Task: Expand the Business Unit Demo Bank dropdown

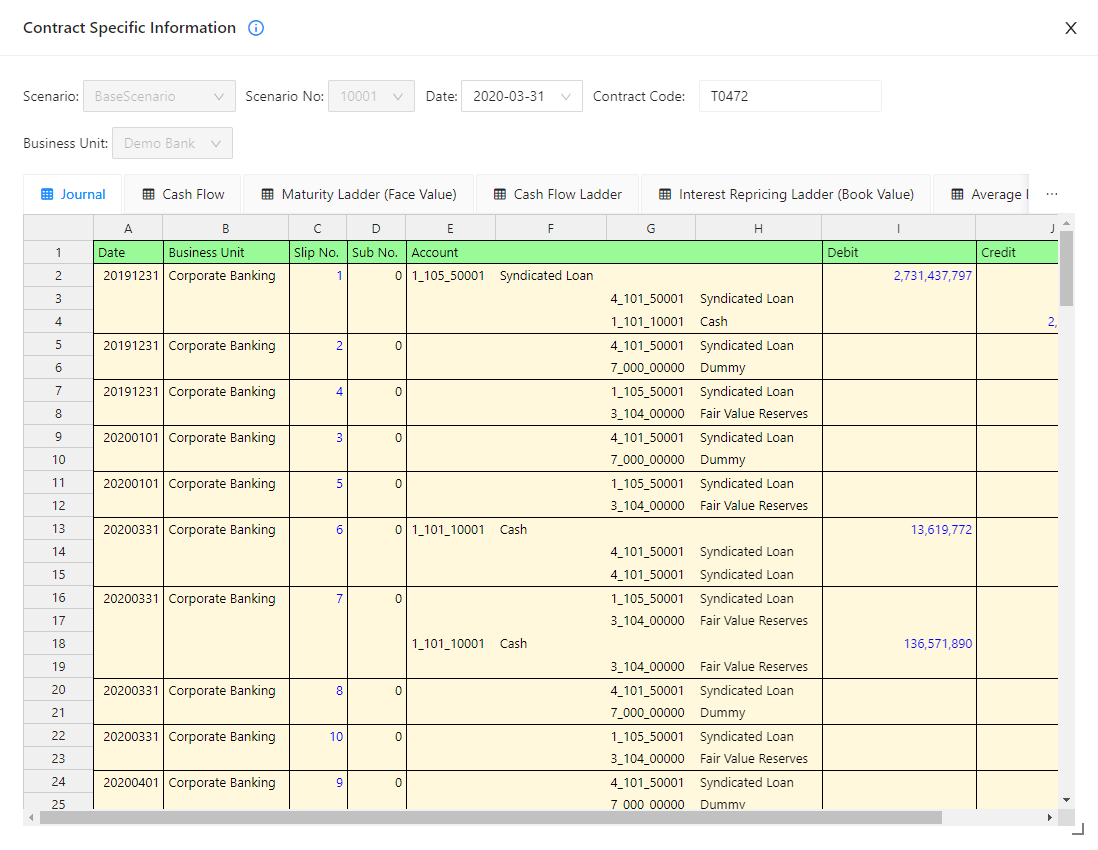Action: point(172,143)
